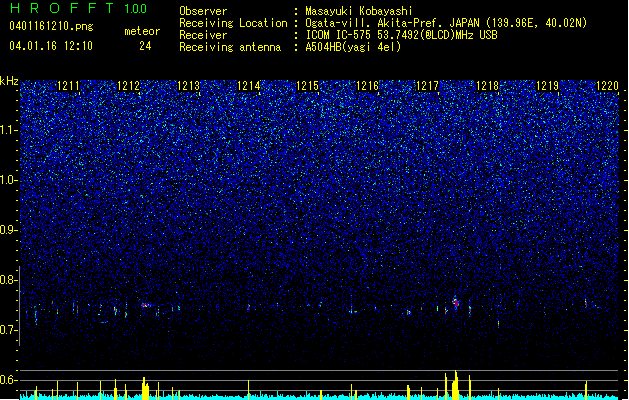Click the HROFFT title text
629x400 pixels.
pos(62,8)
